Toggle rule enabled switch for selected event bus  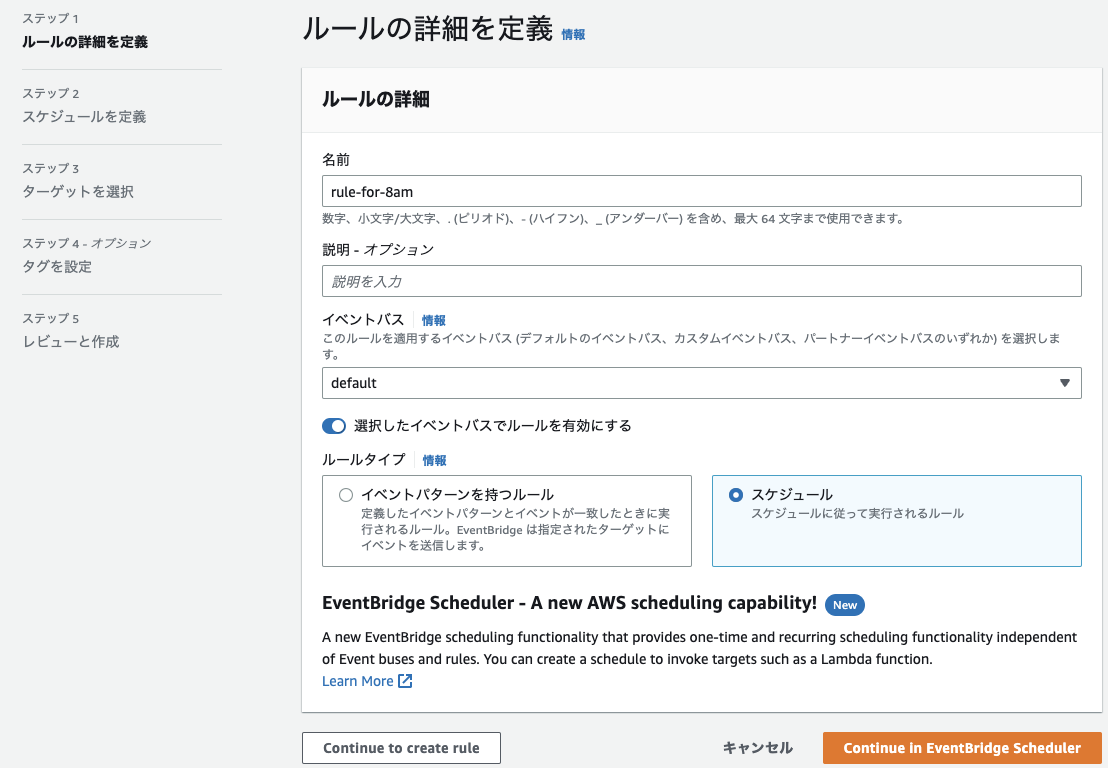(x=334, y=425)
